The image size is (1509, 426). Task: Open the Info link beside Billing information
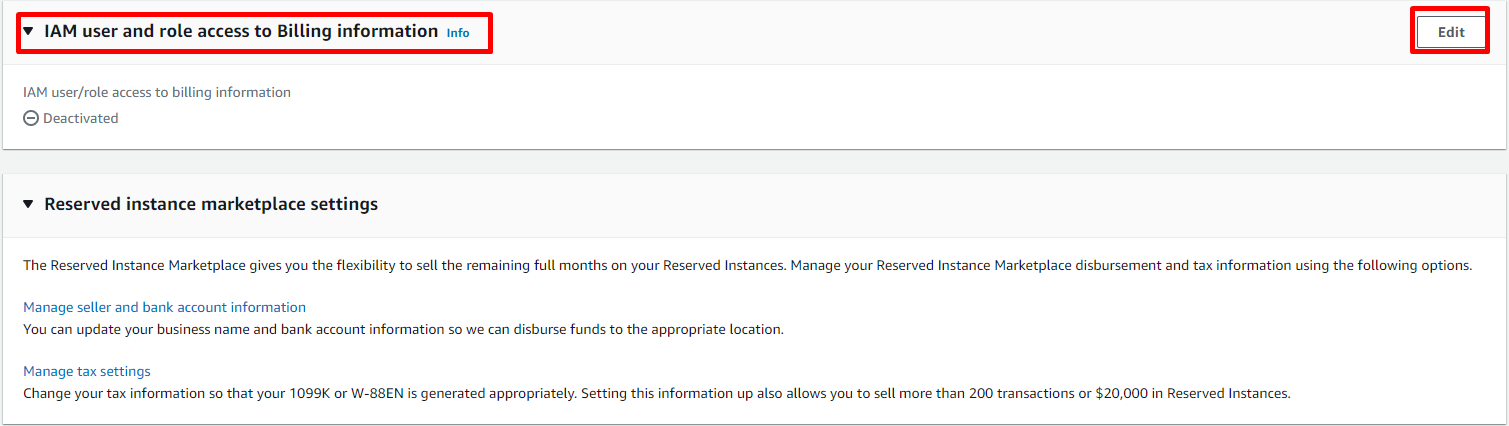tap(458, 33)
